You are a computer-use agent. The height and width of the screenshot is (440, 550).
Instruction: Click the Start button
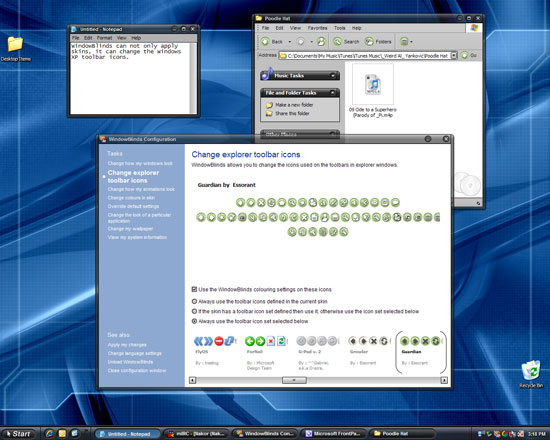pos(19,434)
